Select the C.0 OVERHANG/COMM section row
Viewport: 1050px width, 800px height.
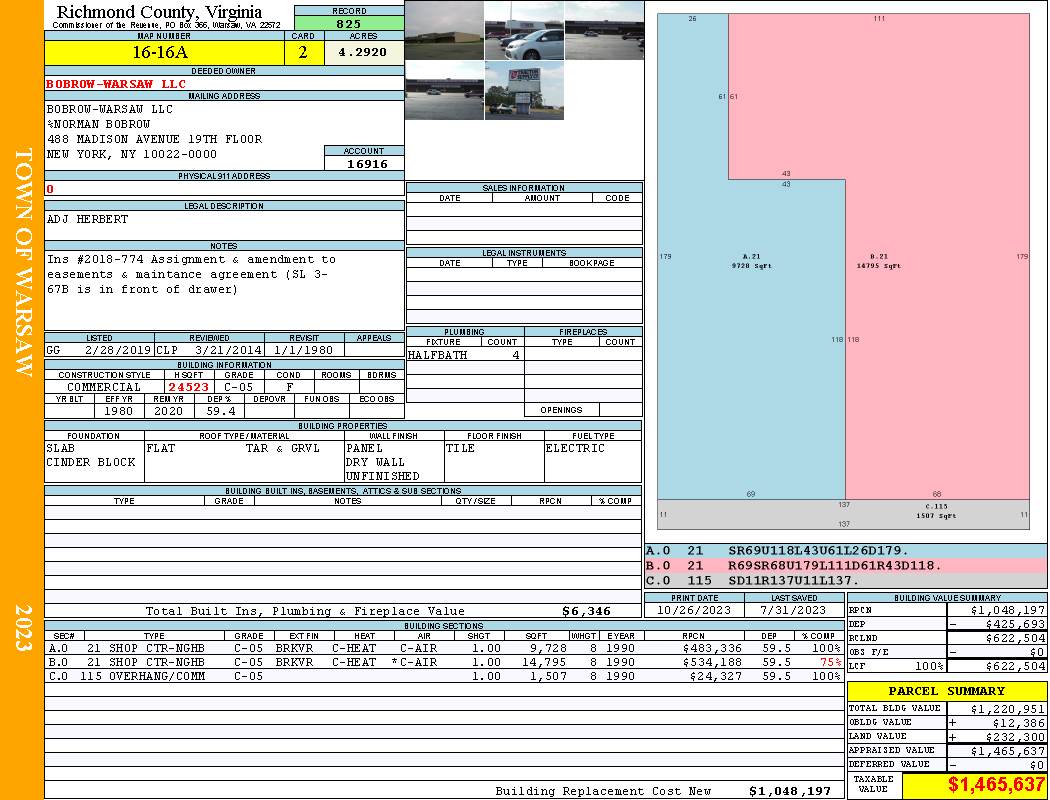pos(444,676)
